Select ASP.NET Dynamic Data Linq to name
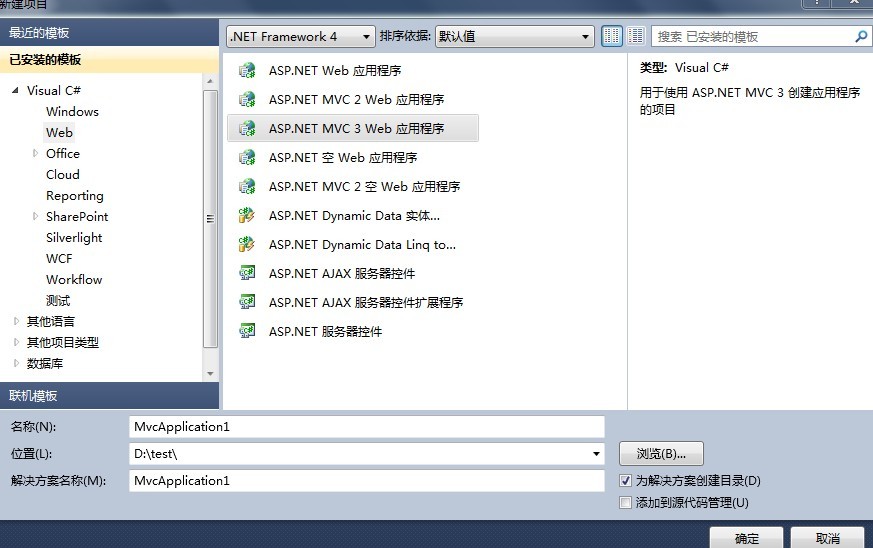The width and height of the screenshot is (873, 548). click(x=362, y=244)
